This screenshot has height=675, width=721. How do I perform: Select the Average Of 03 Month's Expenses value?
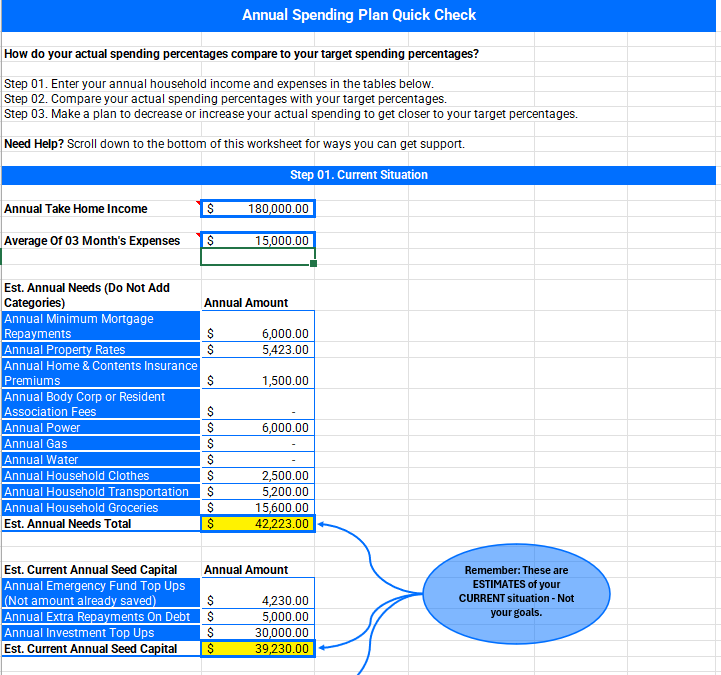(x=258, y=241)
